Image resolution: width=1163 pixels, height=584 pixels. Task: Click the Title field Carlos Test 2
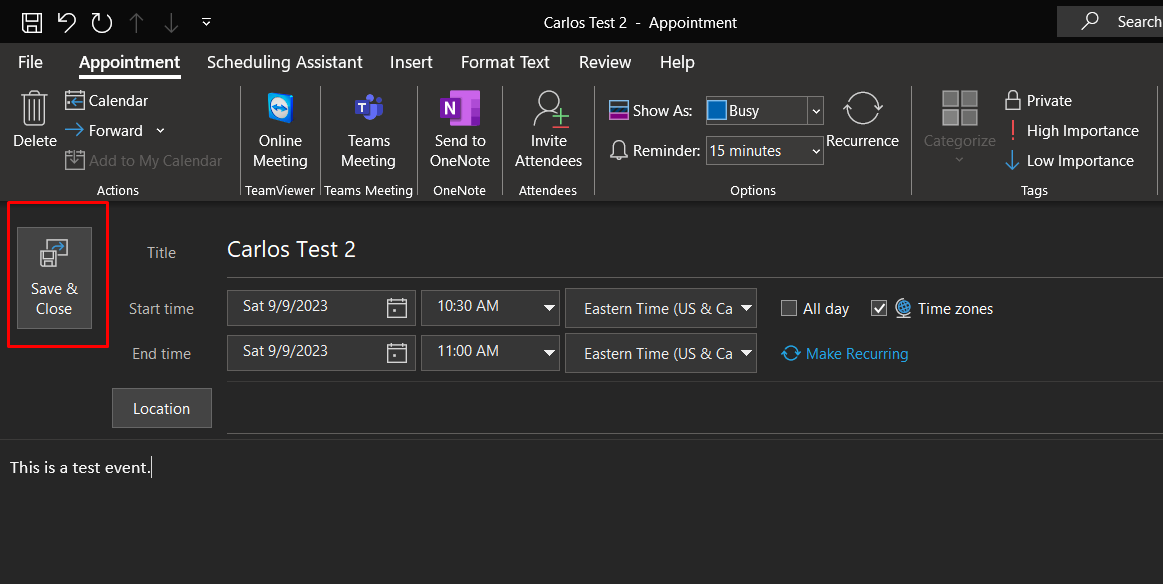pos(292,250)
